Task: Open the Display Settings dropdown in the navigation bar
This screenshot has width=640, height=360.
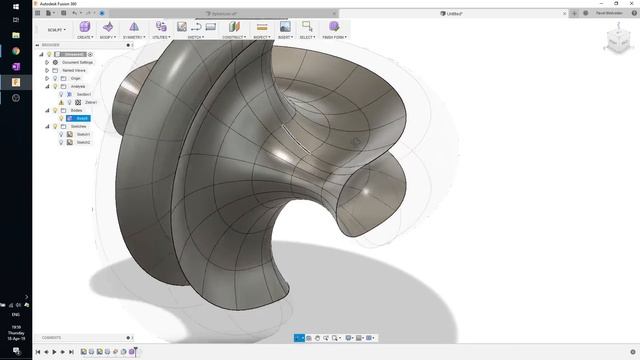Action: coord(349,338)
